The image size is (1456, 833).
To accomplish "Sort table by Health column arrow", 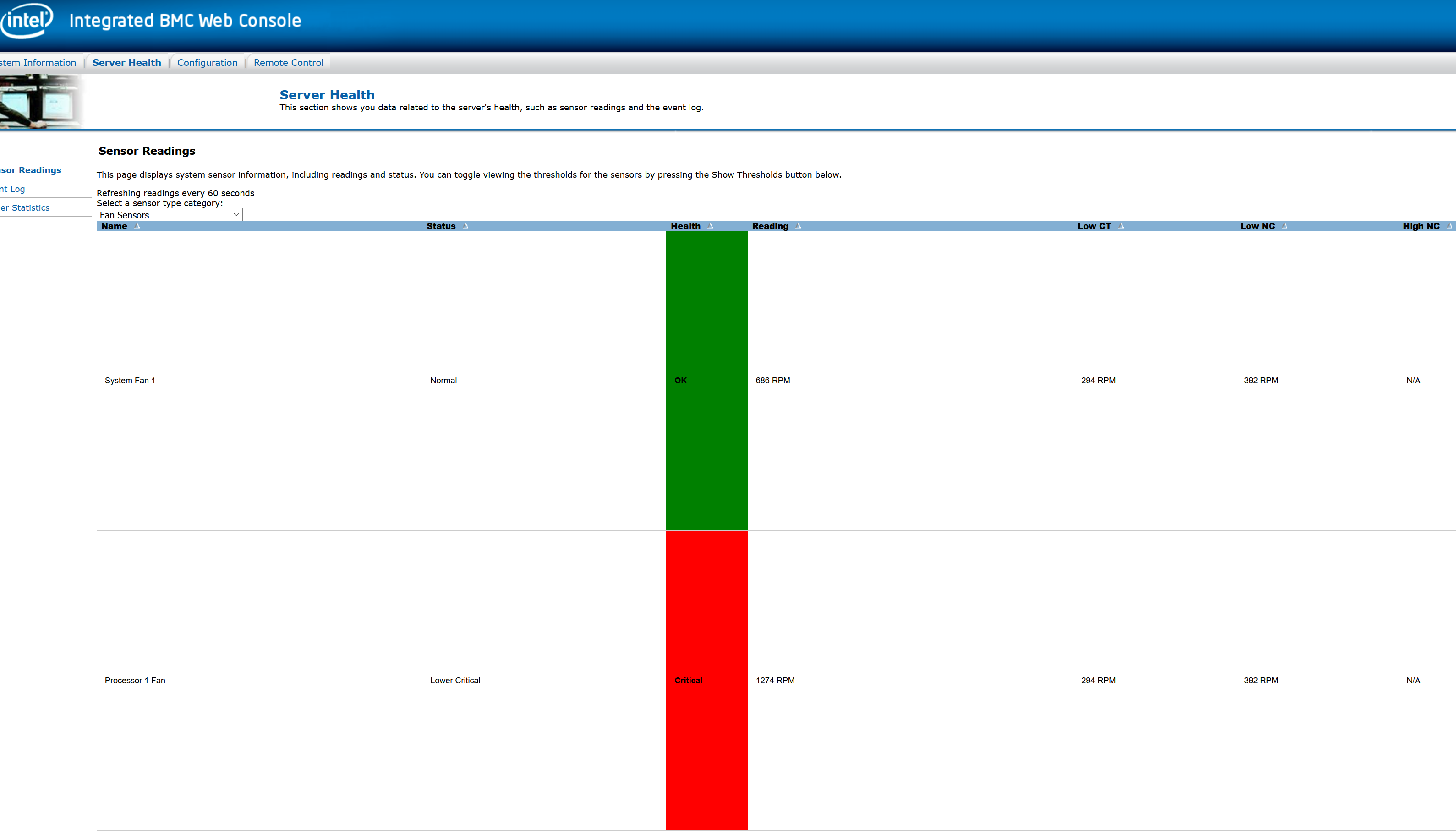I will coord(710,226).
